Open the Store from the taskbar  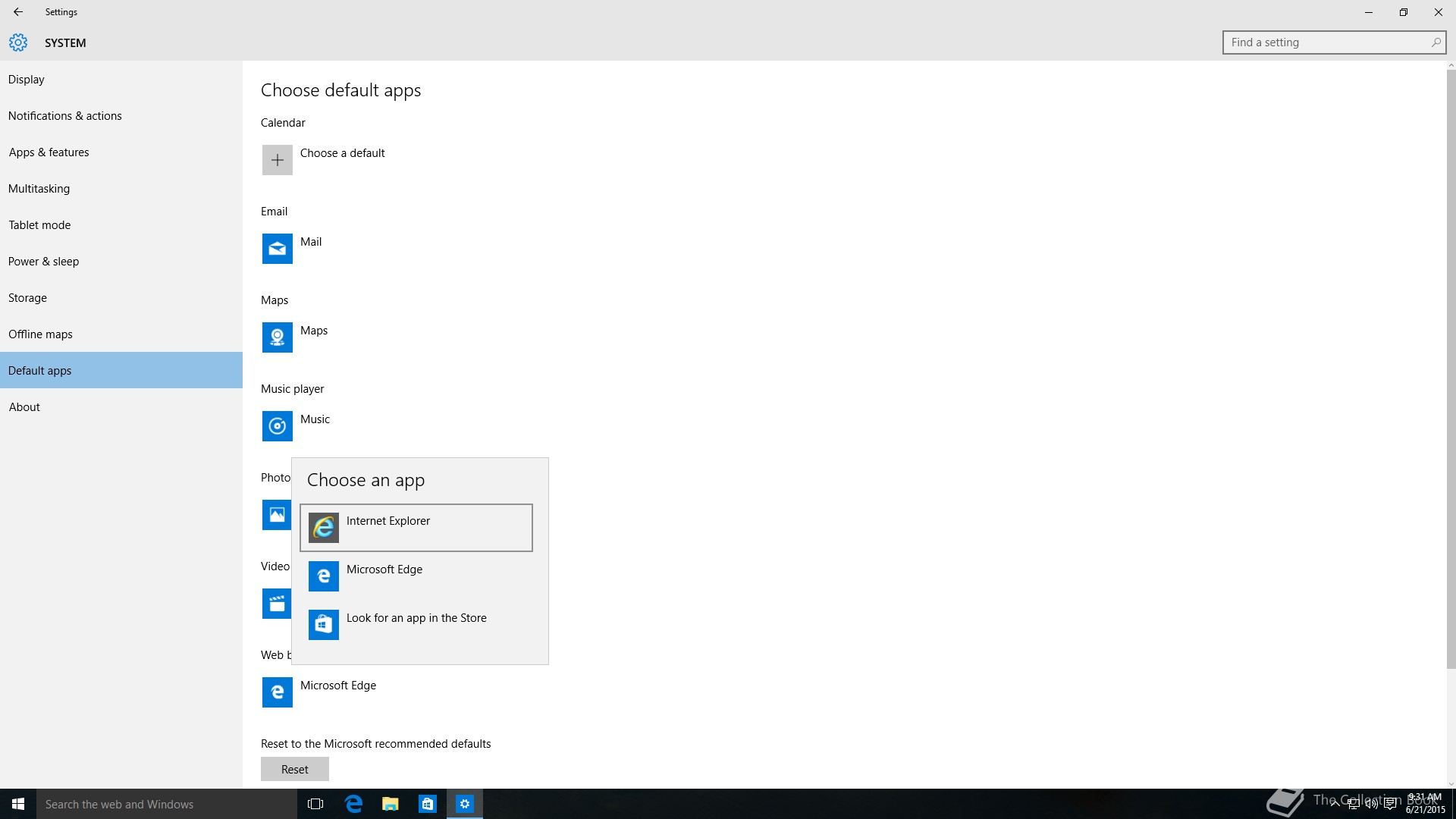428,804
